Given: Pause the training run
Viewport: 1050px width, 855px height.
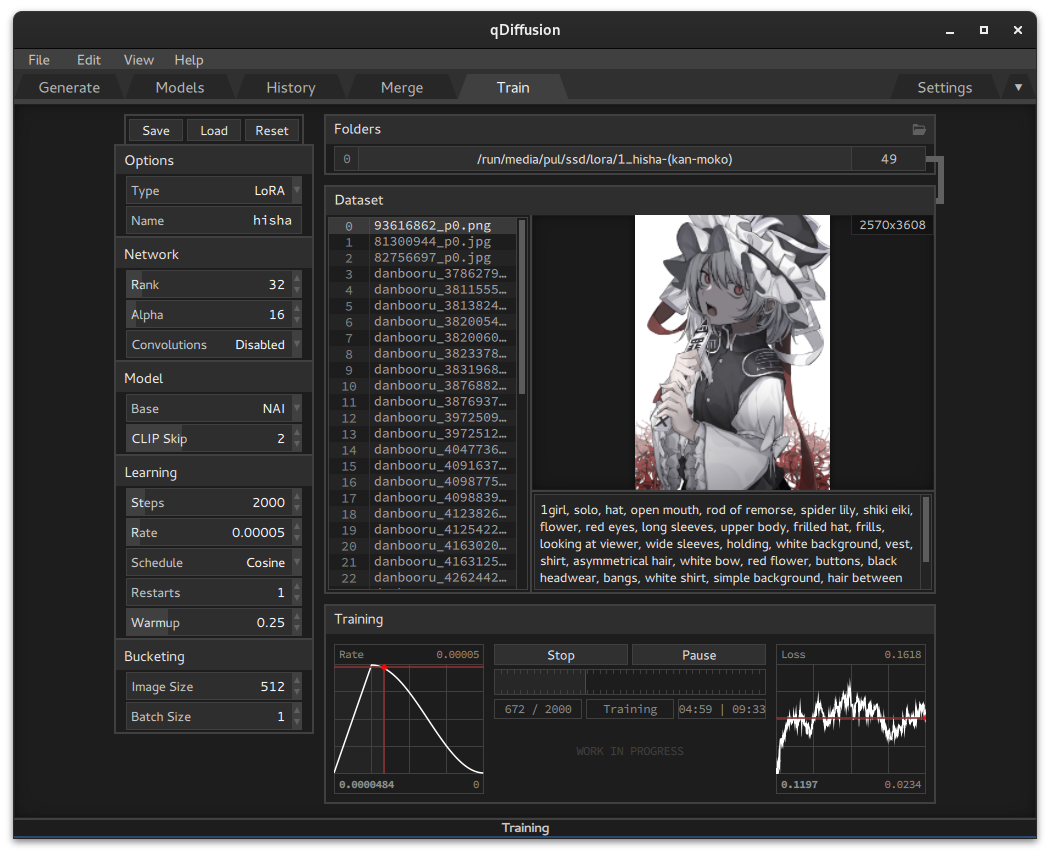Looking at the screenshot, I should pos(699,655).
